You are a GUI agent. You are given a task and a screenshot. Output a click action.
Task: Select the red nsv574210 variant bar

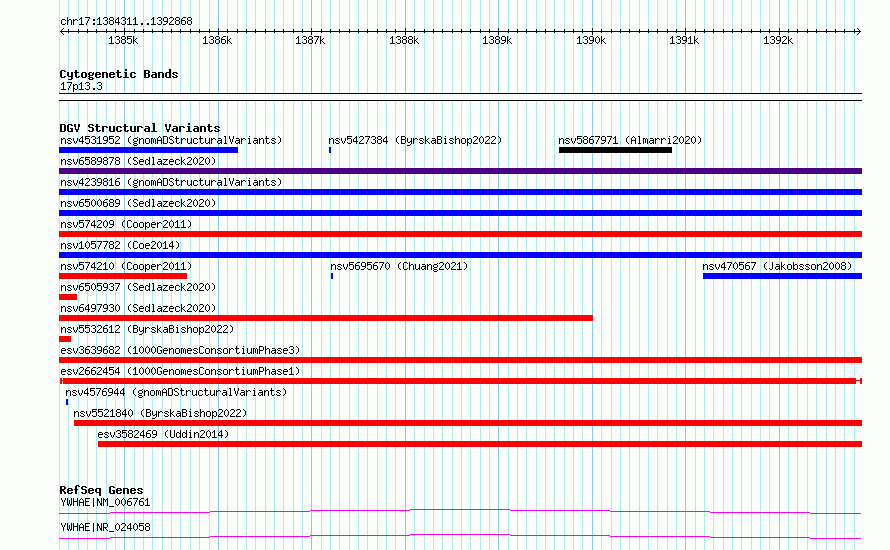point(123,276)
